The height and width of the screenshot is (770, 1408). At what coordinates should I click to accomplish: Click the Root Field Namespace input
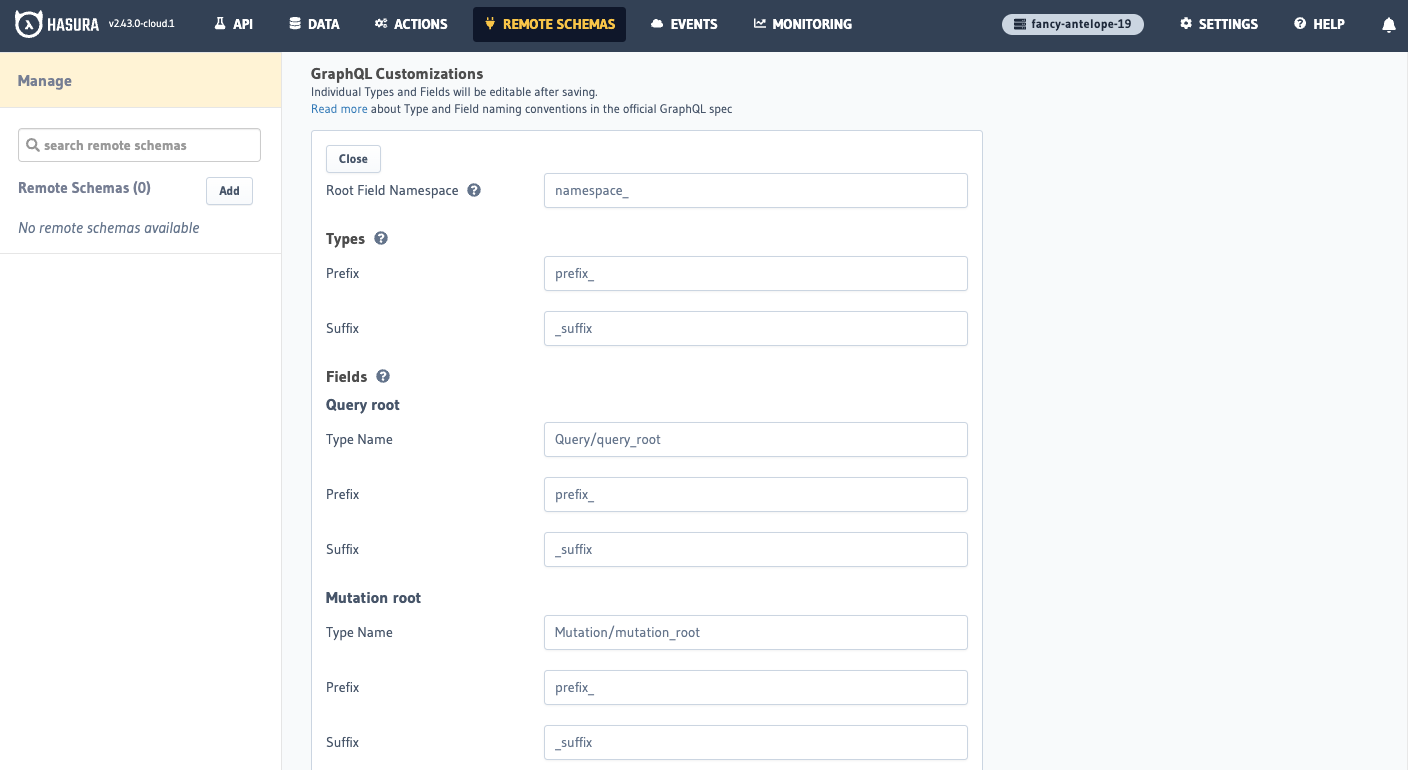click(755, 190)
